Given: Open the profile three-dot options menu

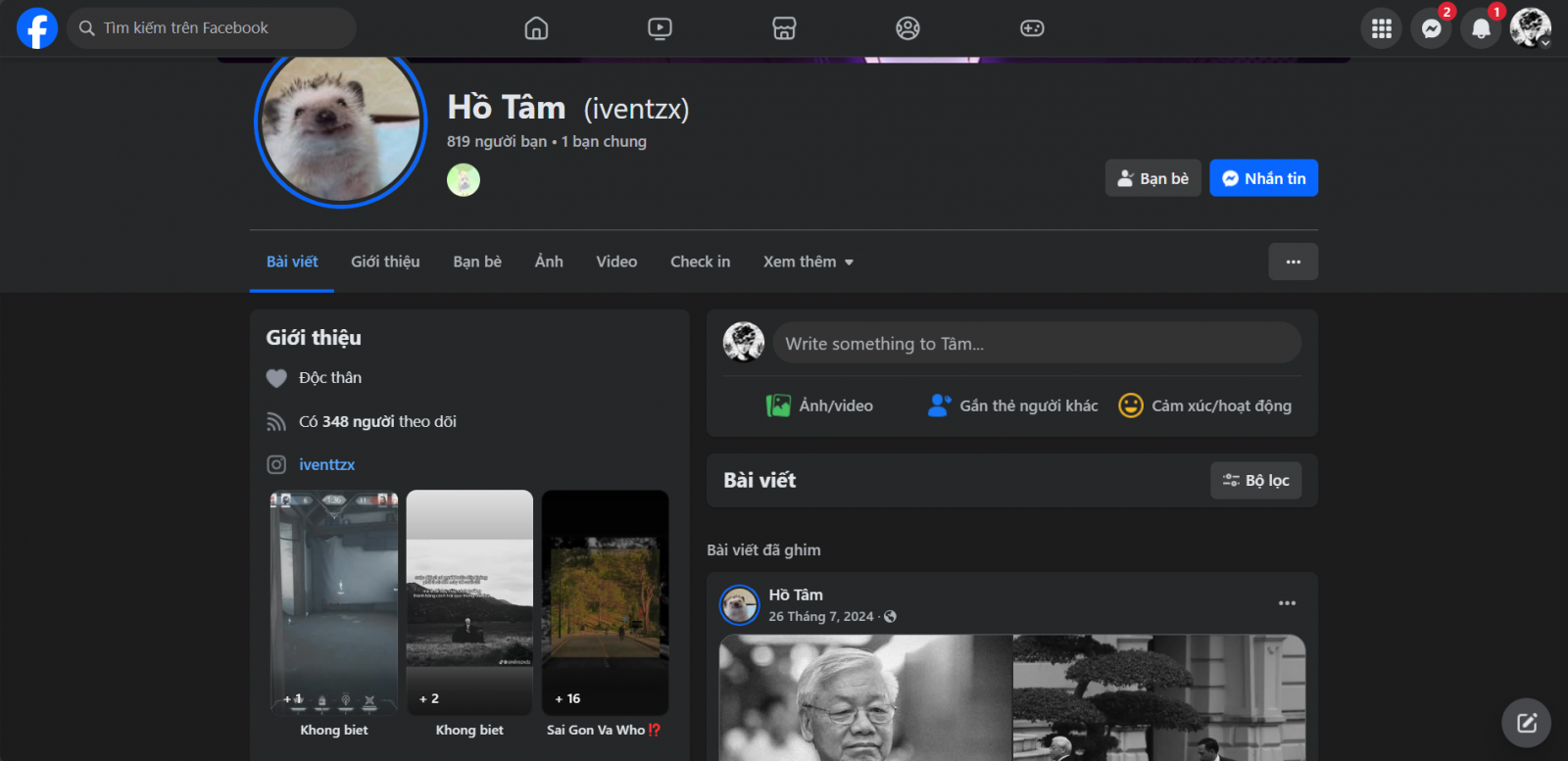Looking at the screenshot, I should point(1293,262).
